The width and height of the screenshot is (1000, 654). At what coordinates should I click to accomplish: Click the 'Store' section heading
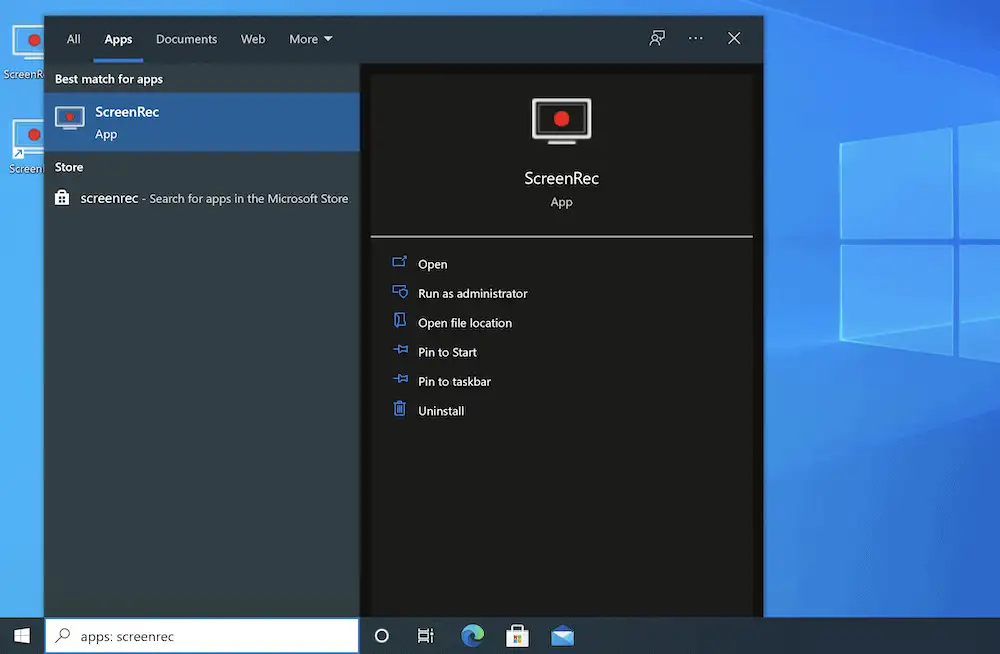[69, 167]
